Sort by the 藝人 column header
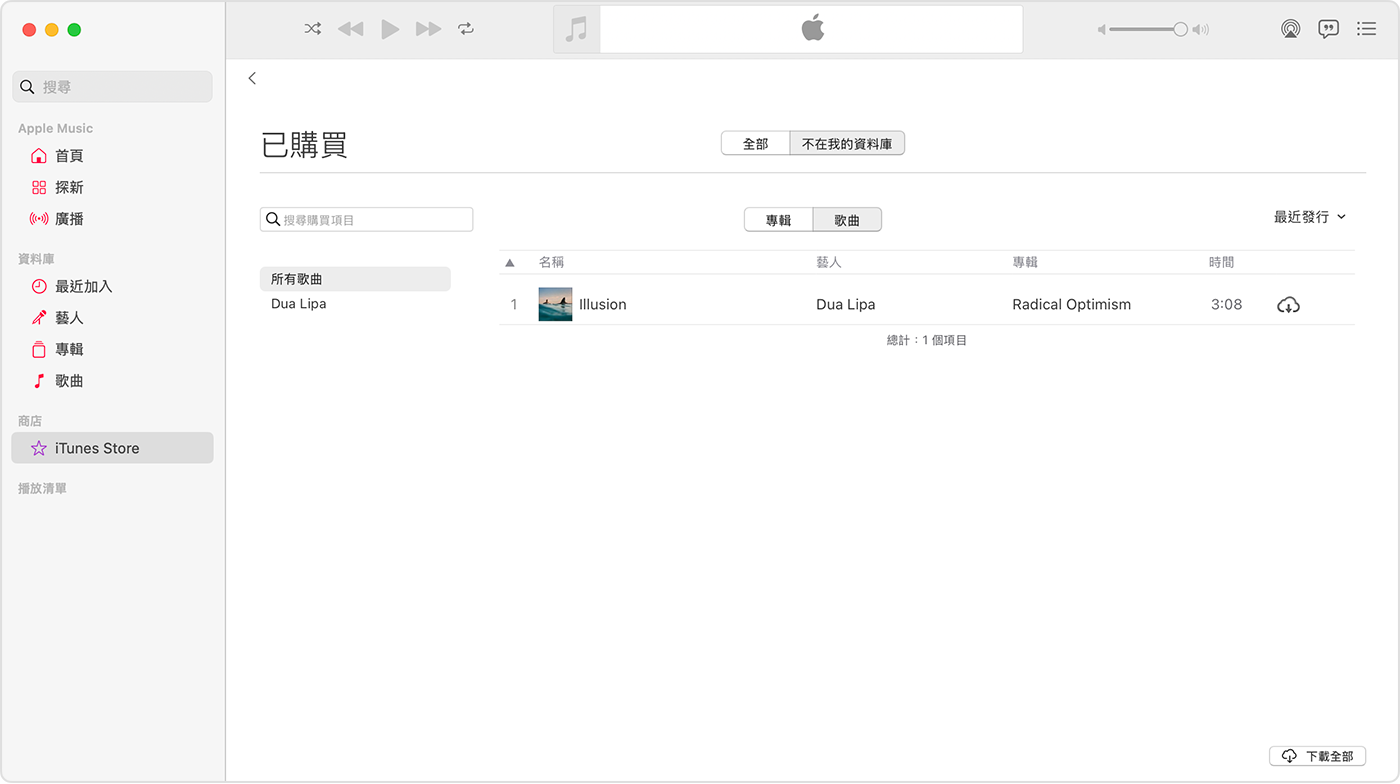The height and width of the screenshot is (784, 1400). (829, 262)
